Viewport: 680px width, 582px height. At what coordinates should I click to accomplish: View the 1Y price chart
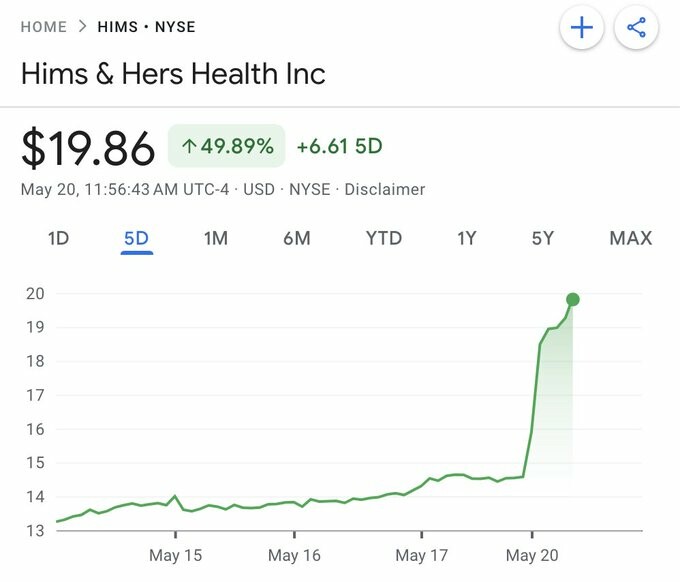click(467, 238)
